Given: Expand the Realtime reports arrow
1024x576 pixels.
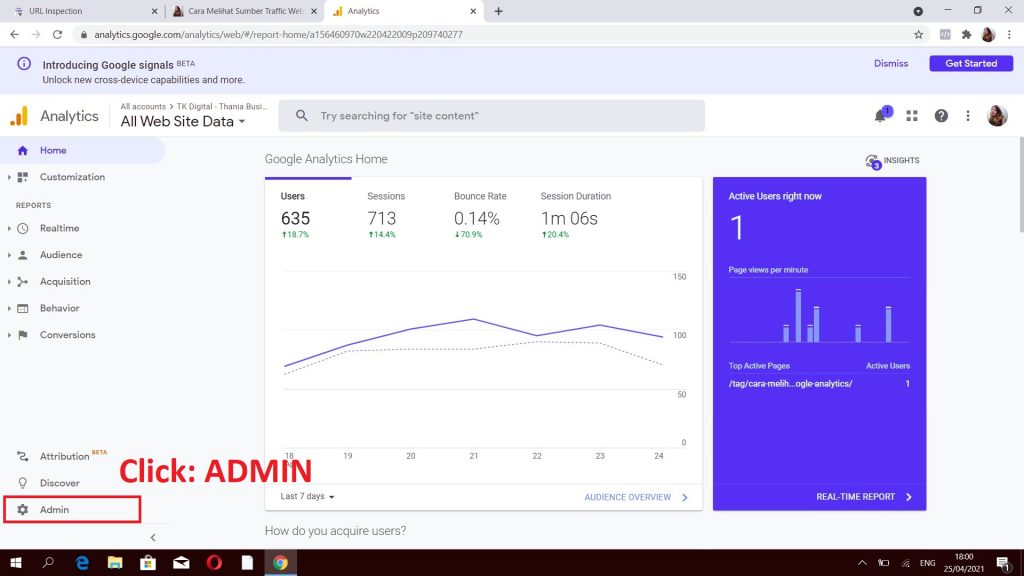Looking at the screenshot, I should [x=9, y=229].
